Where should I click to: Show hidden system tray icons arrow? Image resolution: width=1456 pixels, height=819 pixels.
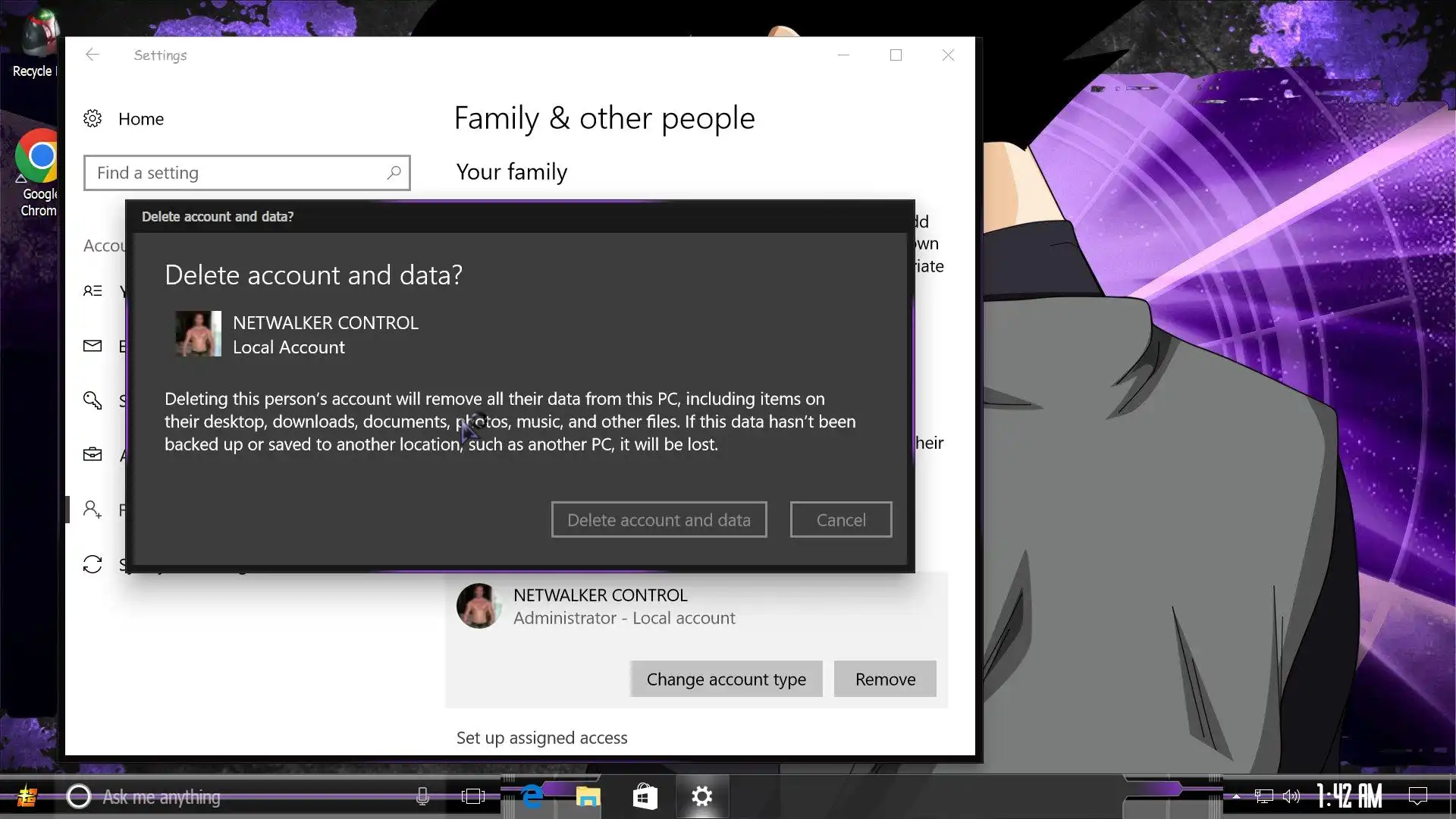(1236, 797)
